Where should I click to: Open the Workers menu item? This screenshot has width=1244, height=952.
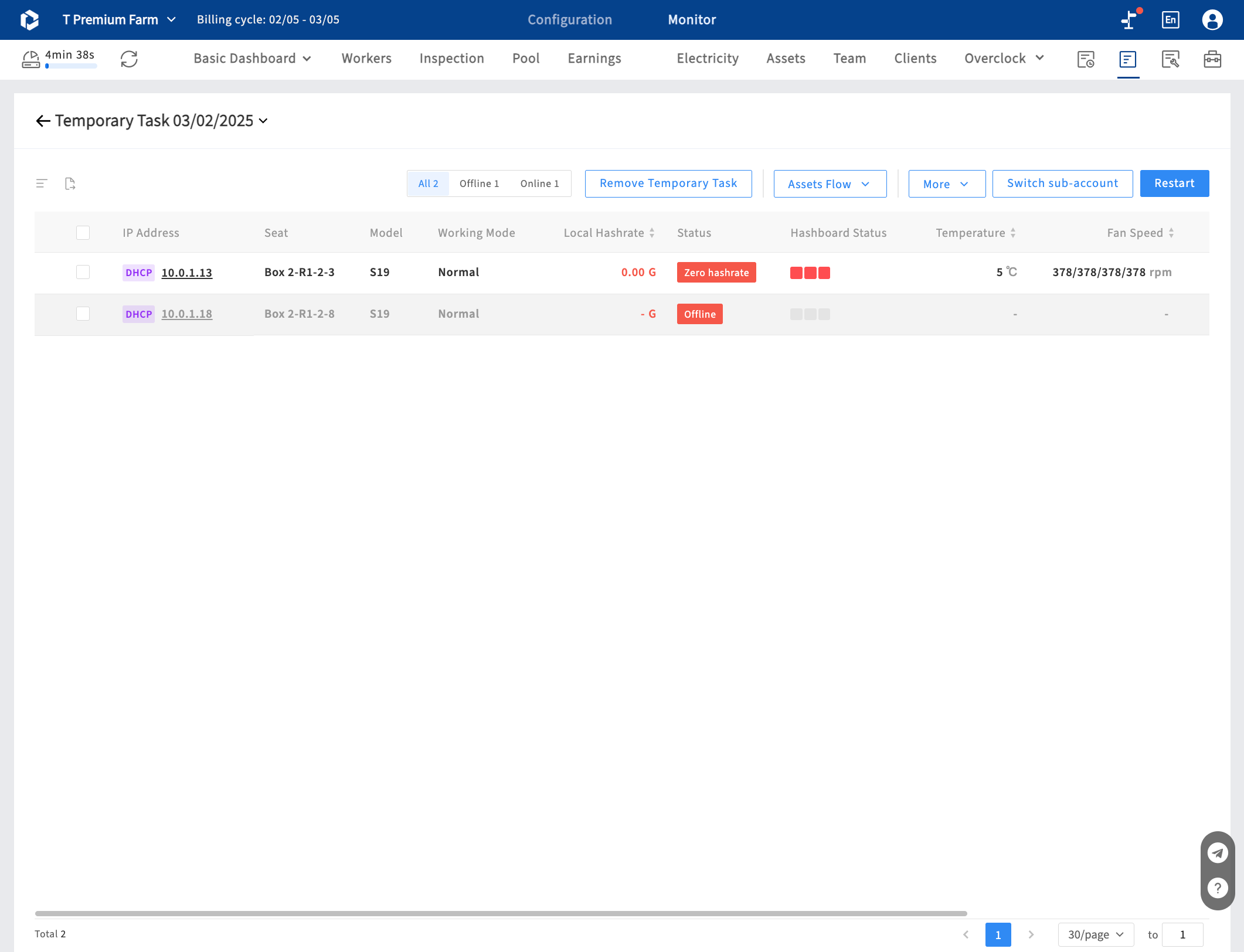pyautogui.click(x=366, y=59)
